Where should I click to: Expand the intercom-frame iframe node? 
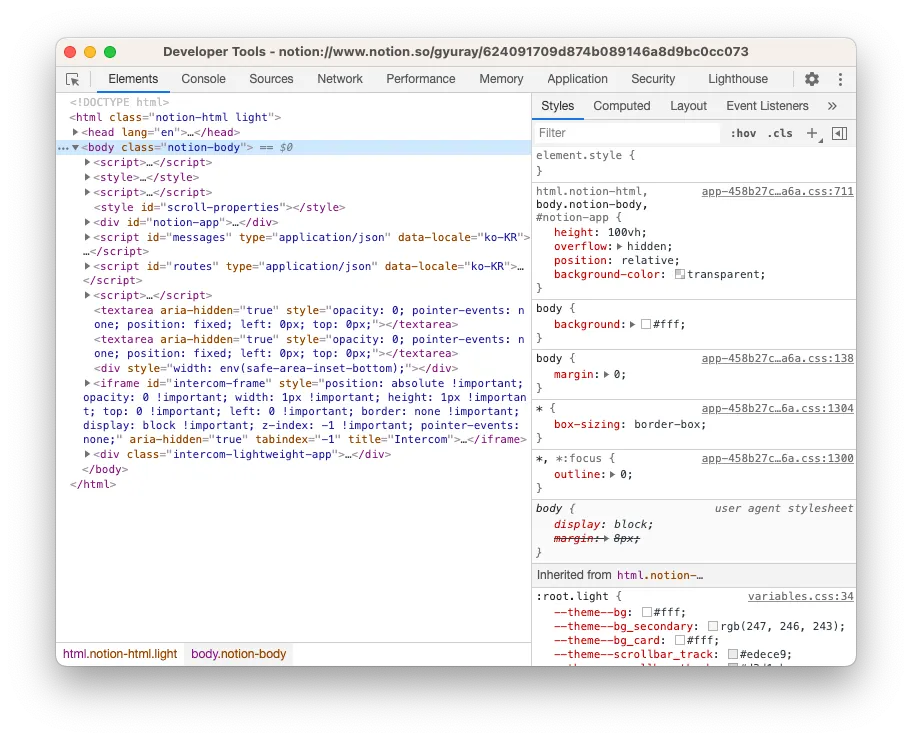(87, 383)
